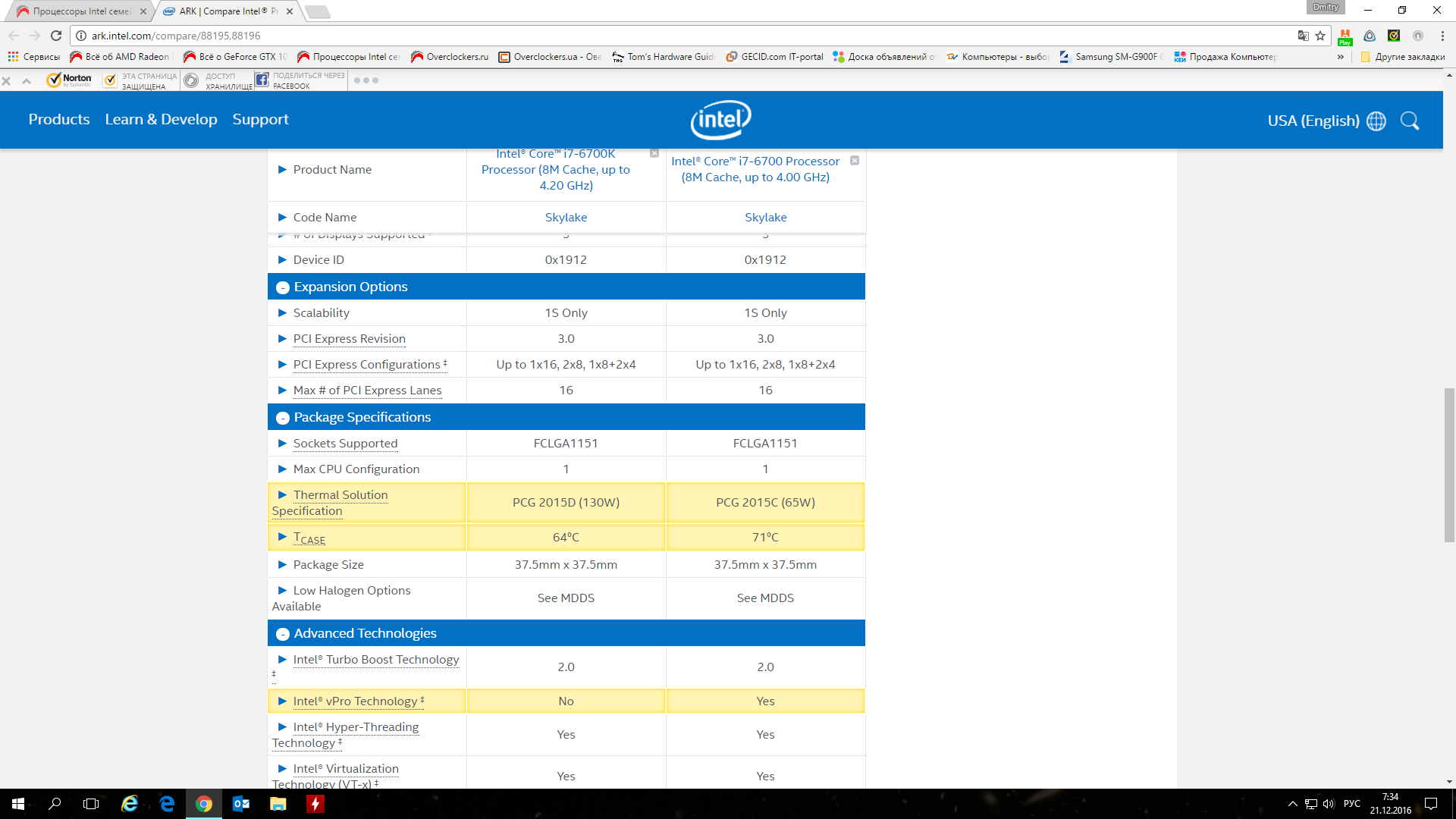
Task: Reload the page using refresh icon
Action: click(x=56, y=36)
